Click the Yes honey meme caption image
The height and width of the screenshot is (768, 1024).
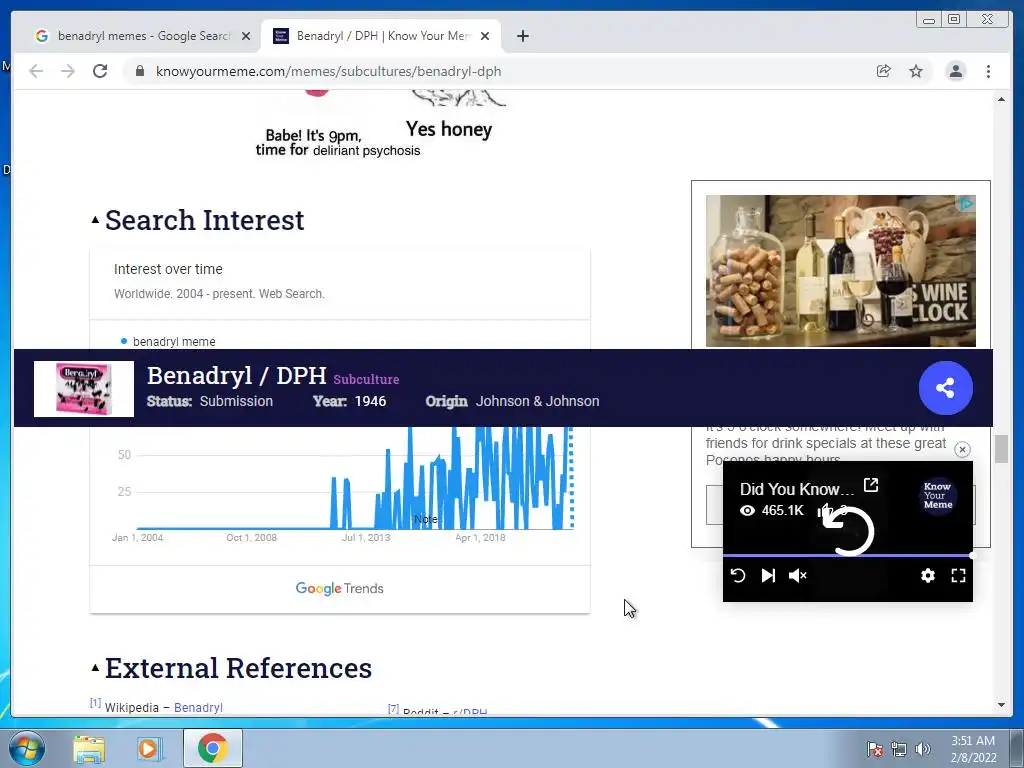[x=449, y=129]
